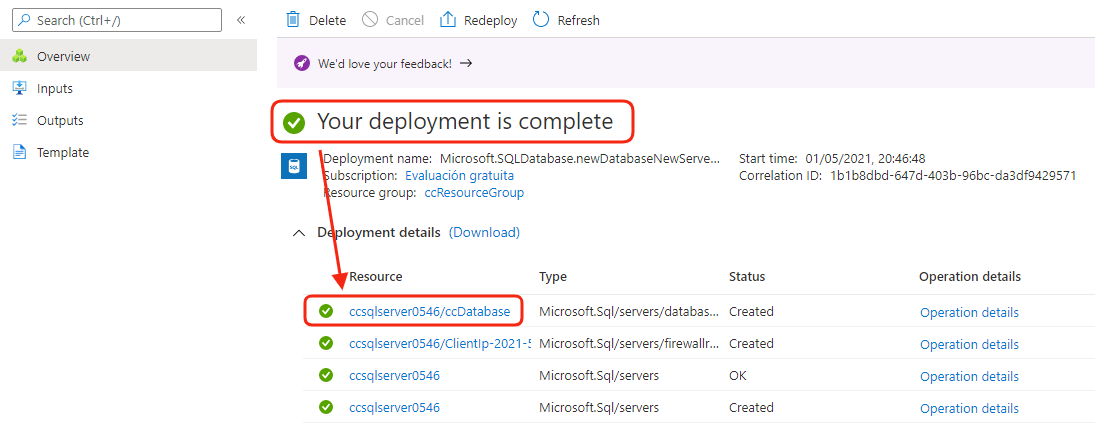Click the OK status cell
Image resolution: width=1095 pixels, height=425 pixels.
[737, 376]
